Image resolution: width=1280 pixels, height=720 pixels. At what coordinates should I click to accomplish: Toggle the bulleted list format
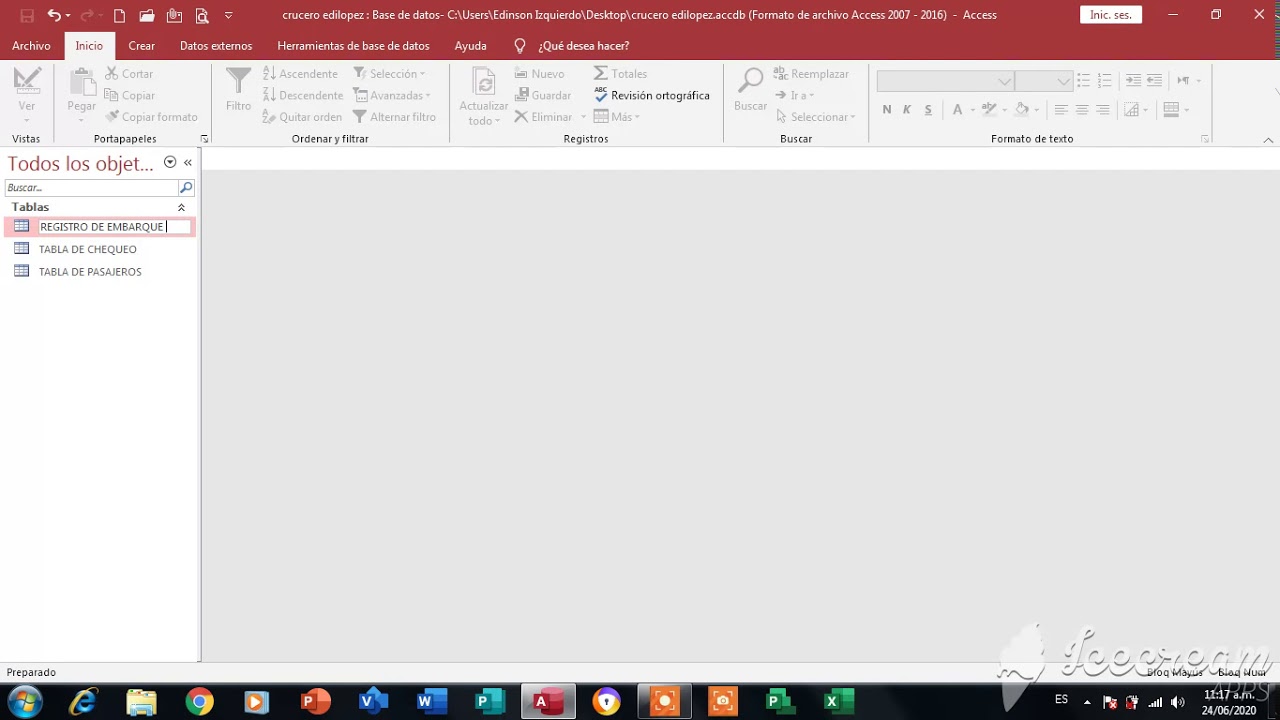point(1084,80)
